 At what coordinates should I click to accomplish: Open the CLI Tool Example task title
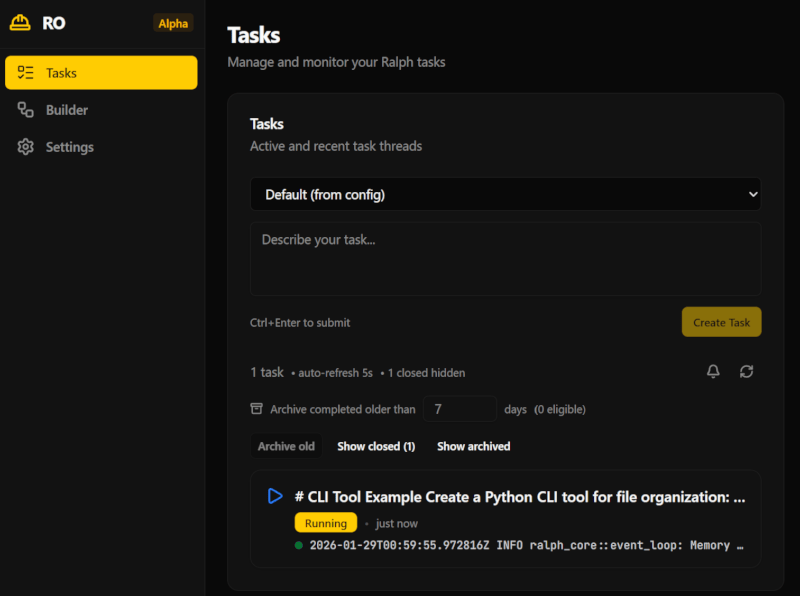(520, 497)
